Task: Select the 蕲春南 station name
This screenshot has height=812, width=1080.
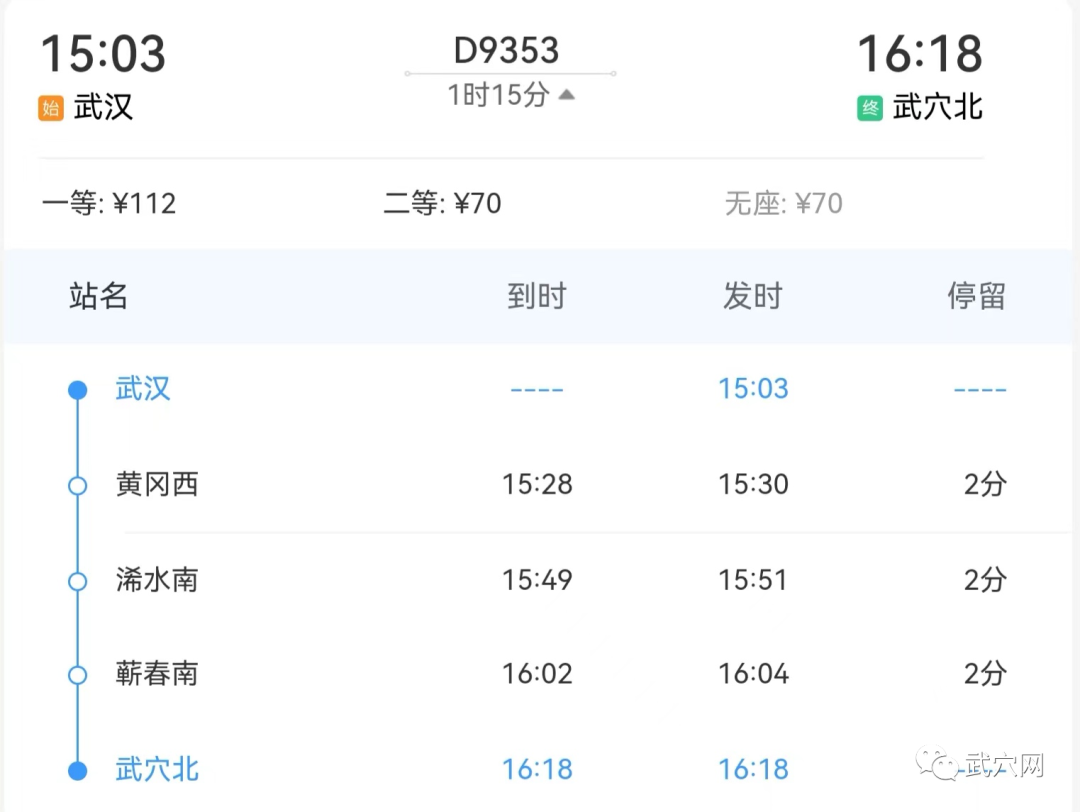Action: [x=157, y=674]
